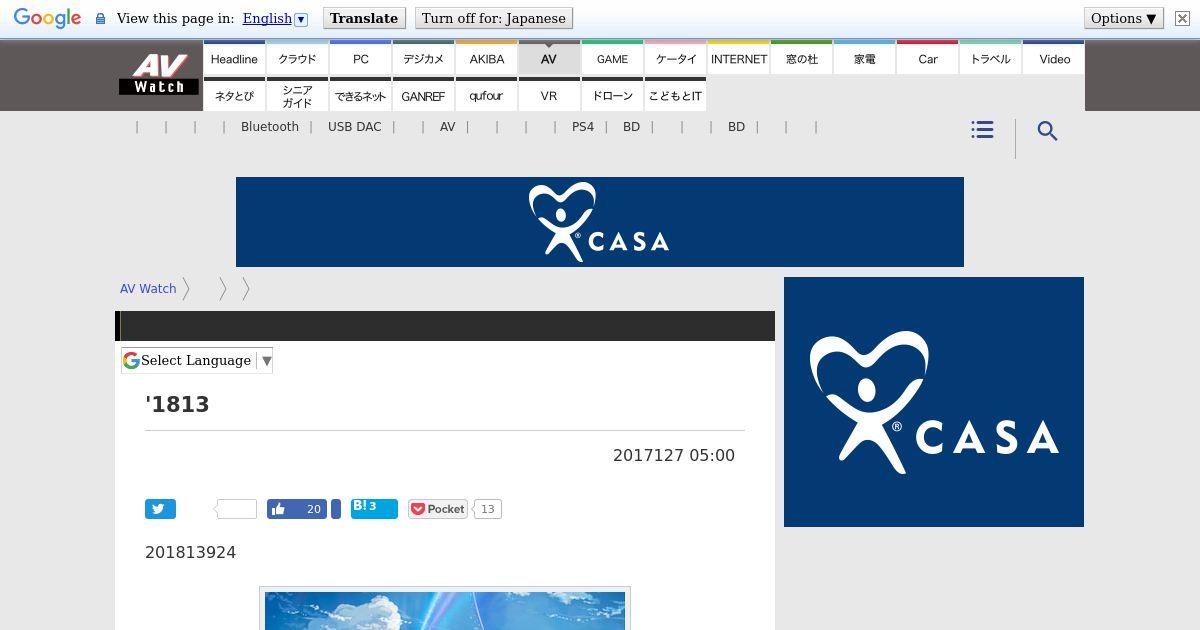1200x630 pixels.
Task: Open site search magnifier icon
Action: point(1047,131)
